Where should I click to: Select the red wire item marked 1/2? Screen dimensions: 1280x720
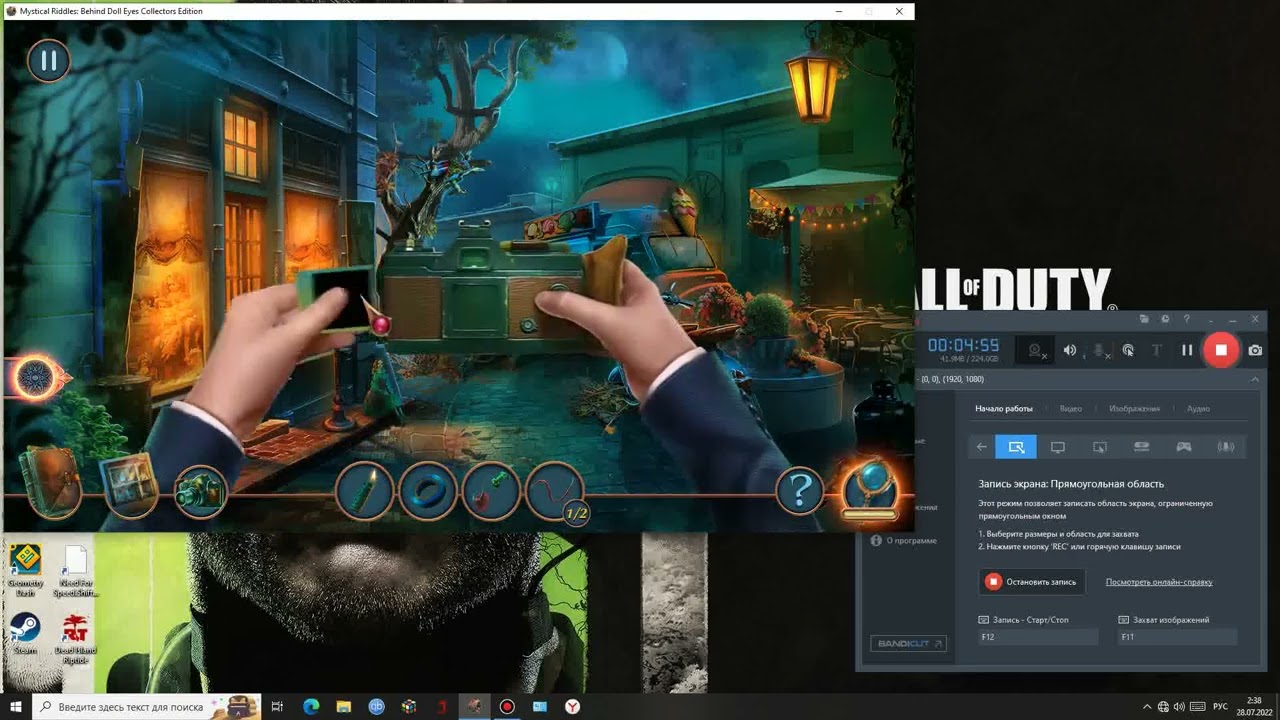555,491
